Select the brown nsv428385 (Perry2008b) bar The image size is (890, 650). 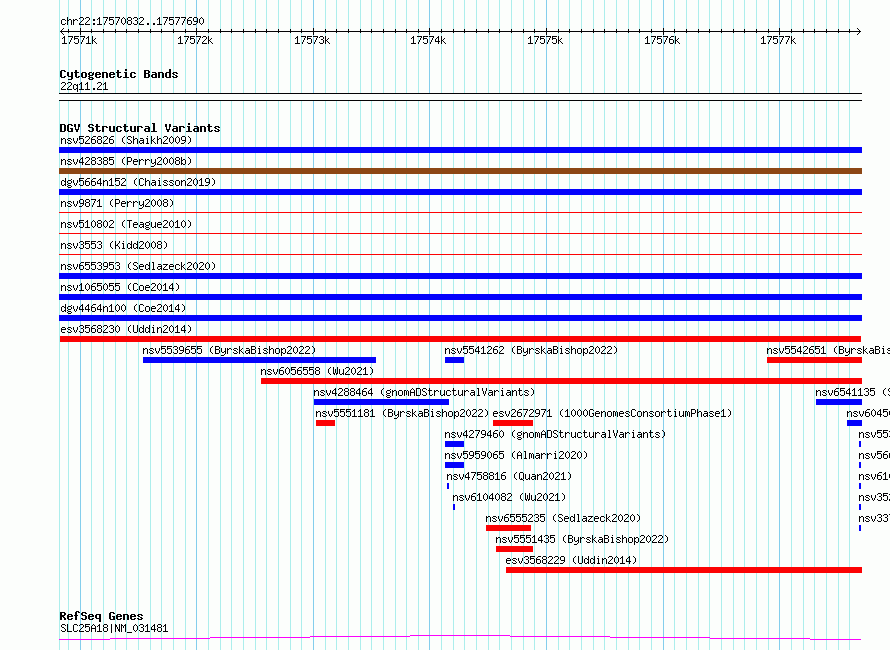point(460,171)
